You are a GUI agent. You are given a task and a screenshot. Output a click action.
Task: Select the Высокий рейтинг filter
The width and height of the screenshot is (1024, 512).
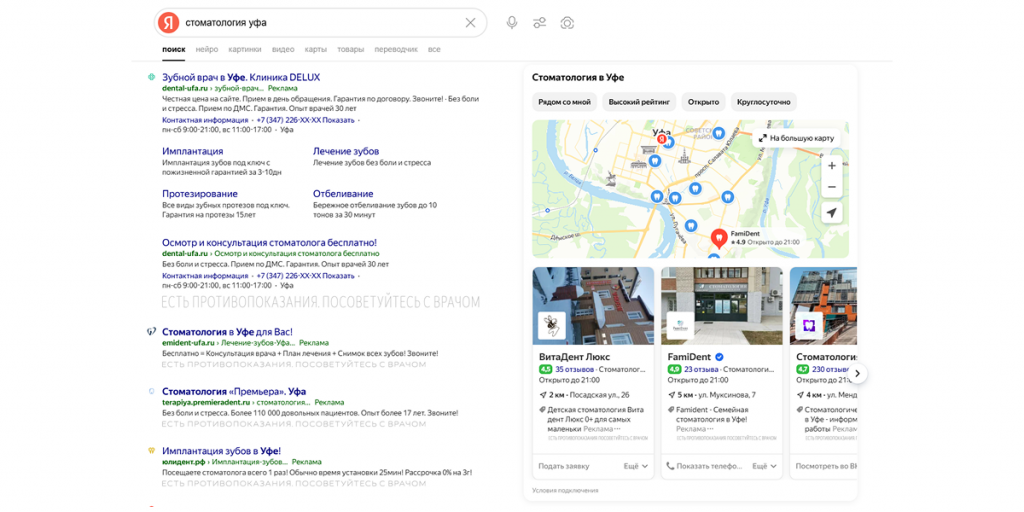pyautogui.click(x=639, y=102)
